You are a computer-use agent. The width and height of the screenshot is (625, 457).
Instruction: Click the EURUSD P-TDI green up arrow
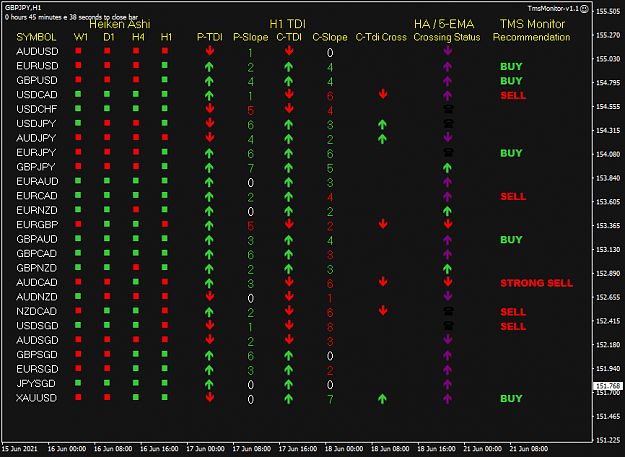[x=209, y=67]
